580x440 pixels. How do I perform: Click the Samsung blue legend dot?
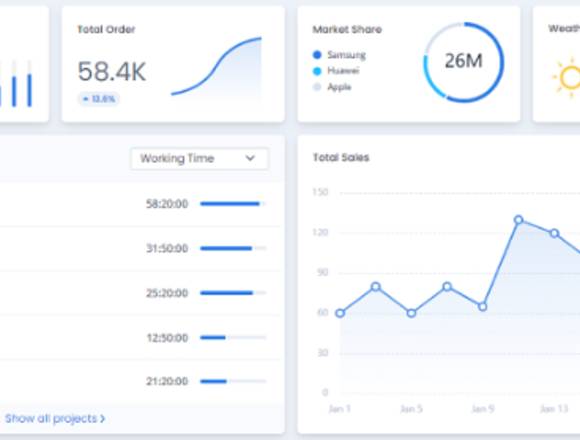pos(317,55)
